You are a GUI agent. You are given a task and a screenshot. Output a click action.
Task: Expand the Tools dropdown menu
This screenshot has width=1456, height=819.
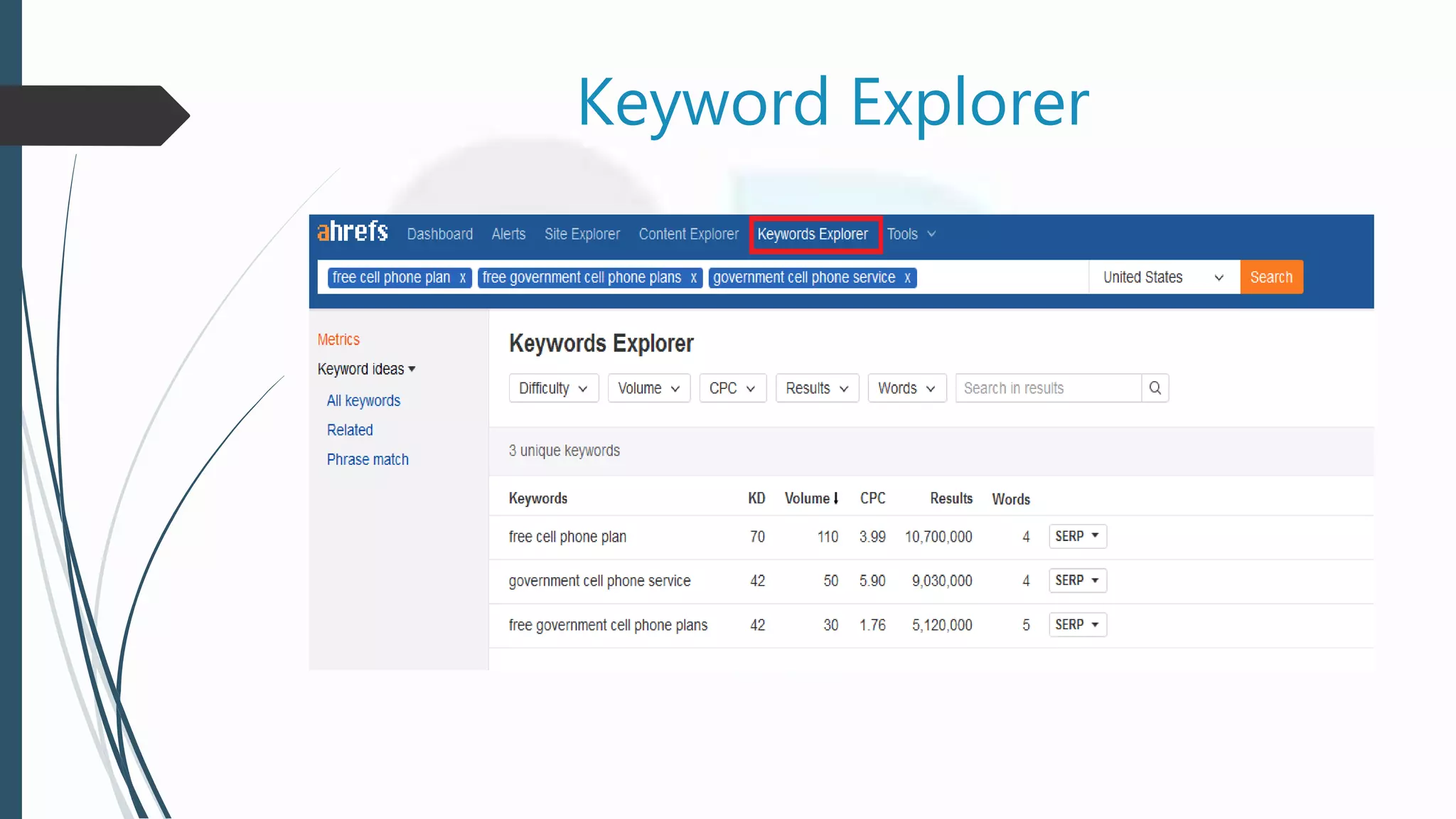pos(911,234)
